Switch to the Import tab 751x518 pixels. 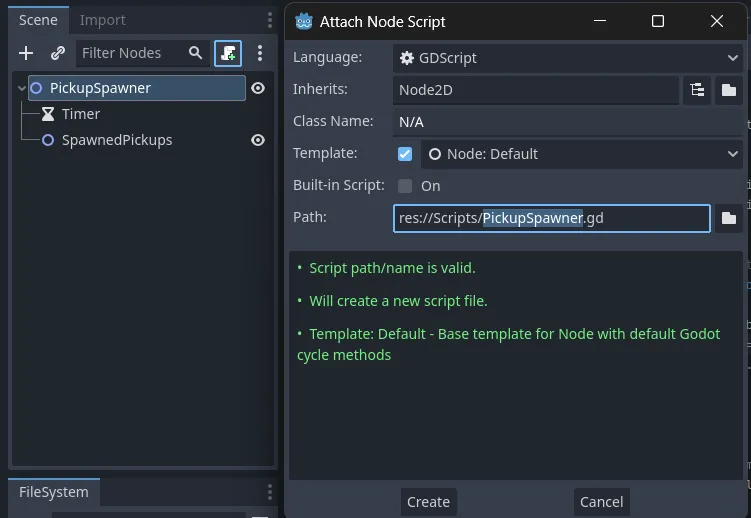coord(102,20)
